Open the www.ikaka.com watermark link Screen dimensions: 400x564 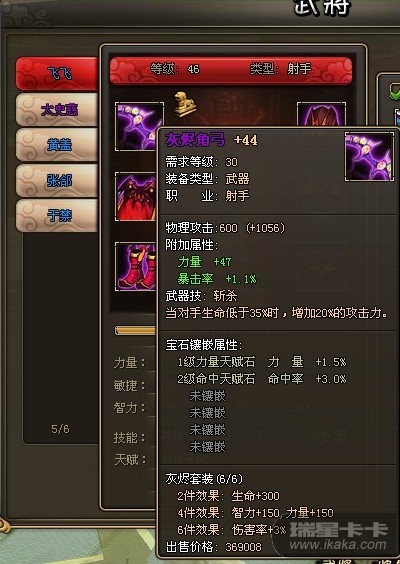click(x=338, y=545)
